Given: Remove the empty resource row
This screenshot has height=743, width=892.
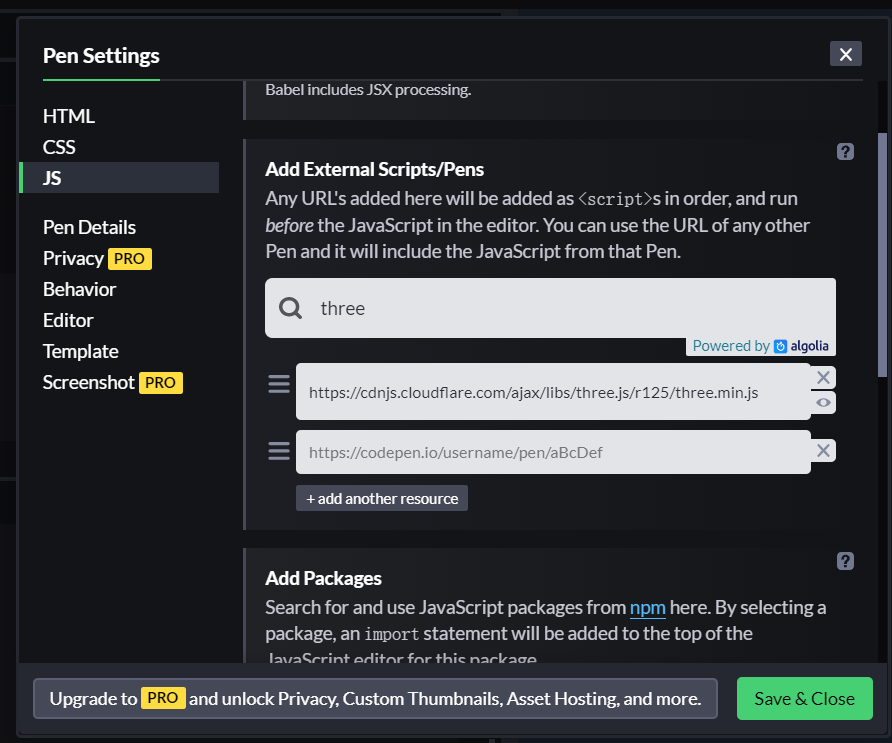Looking at the screenshot, I should tap(823, 451).
